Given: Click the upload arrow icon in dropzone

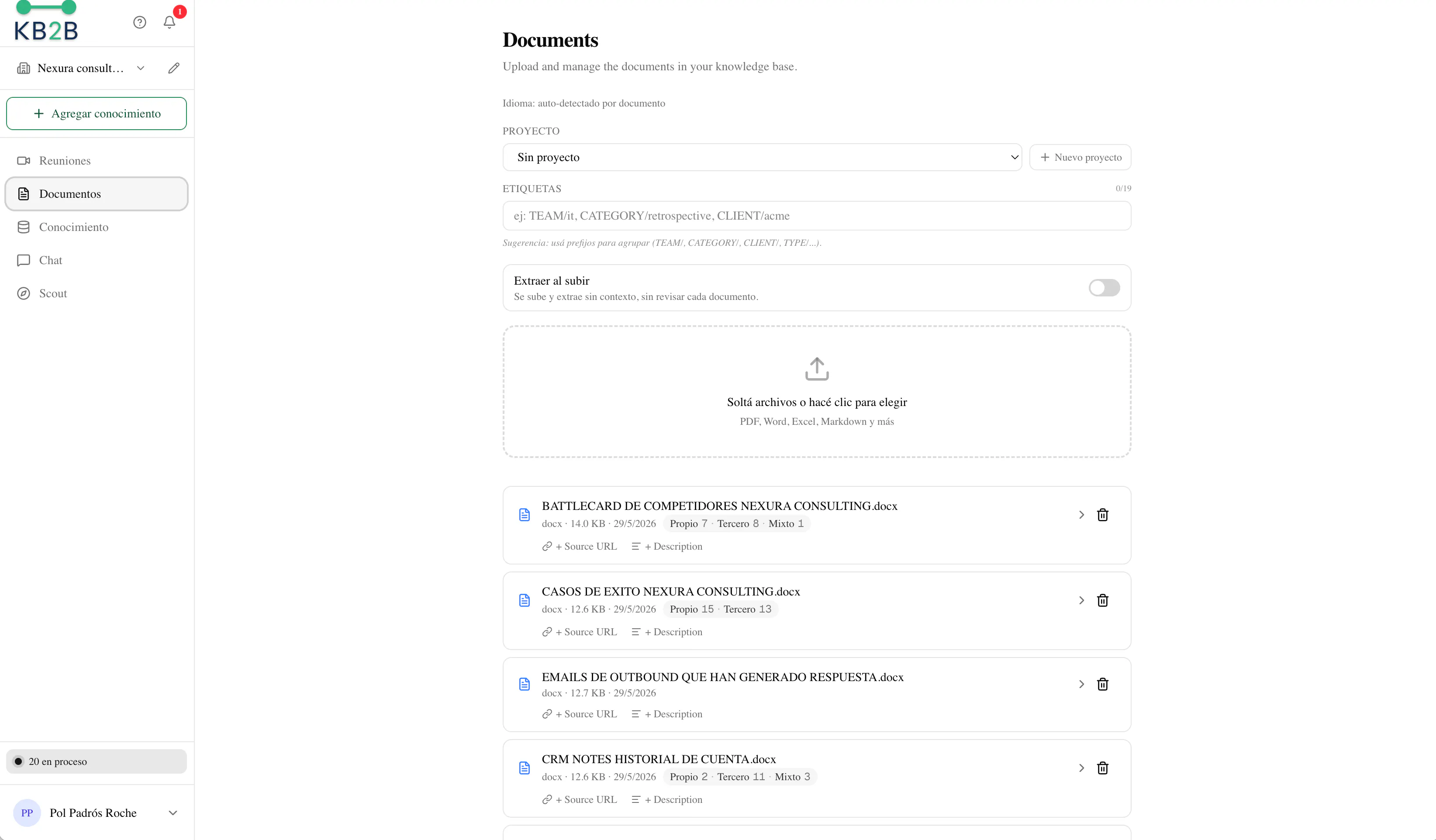Looking at the screenshot, I should pyautogui.click(x=817, y=369).
